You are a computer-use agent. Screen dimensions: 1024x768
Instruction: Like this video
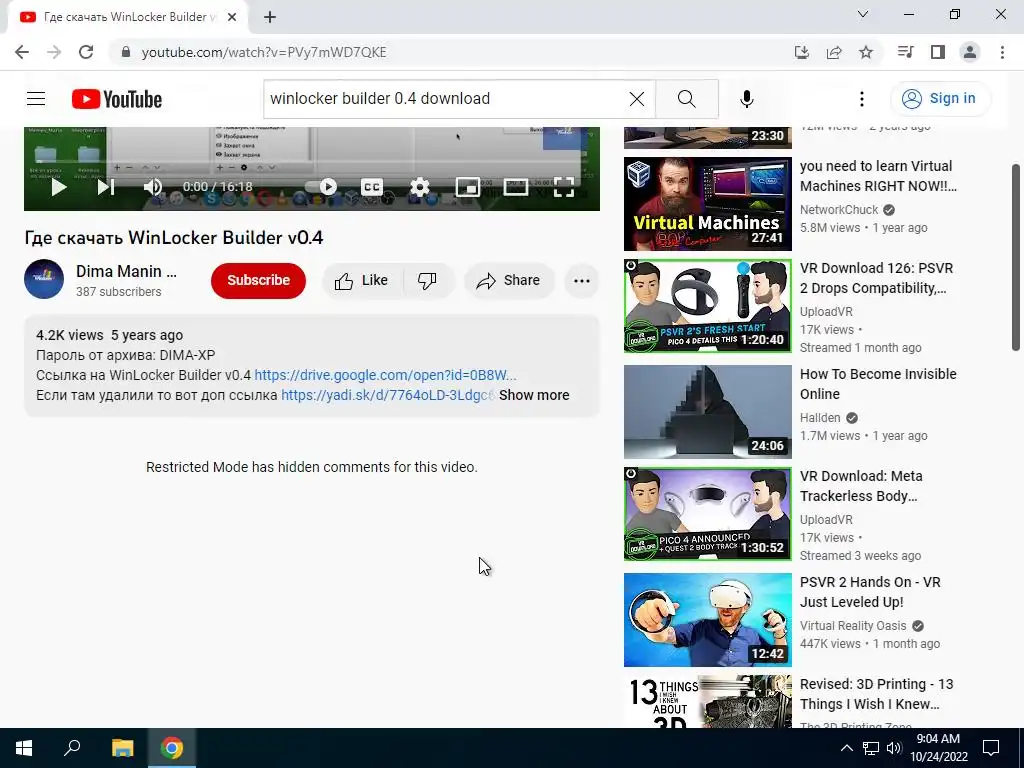(362, 281)
